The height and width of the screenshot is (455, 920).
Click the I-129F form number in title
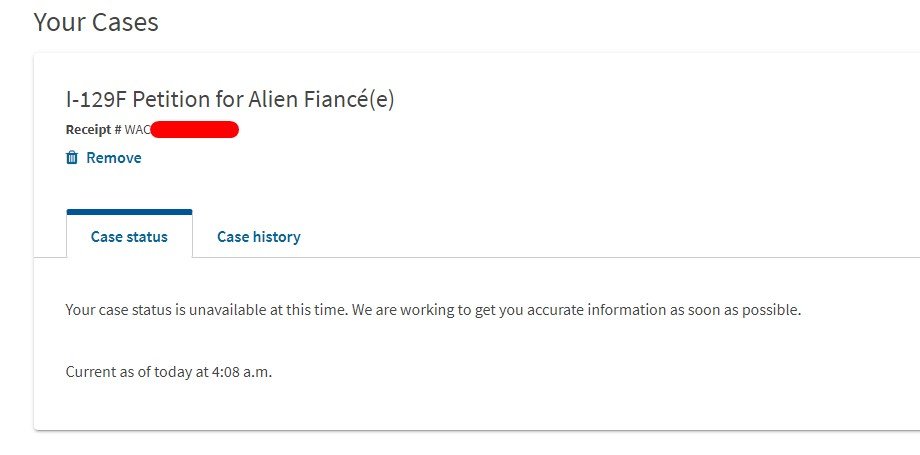[96, 100]
